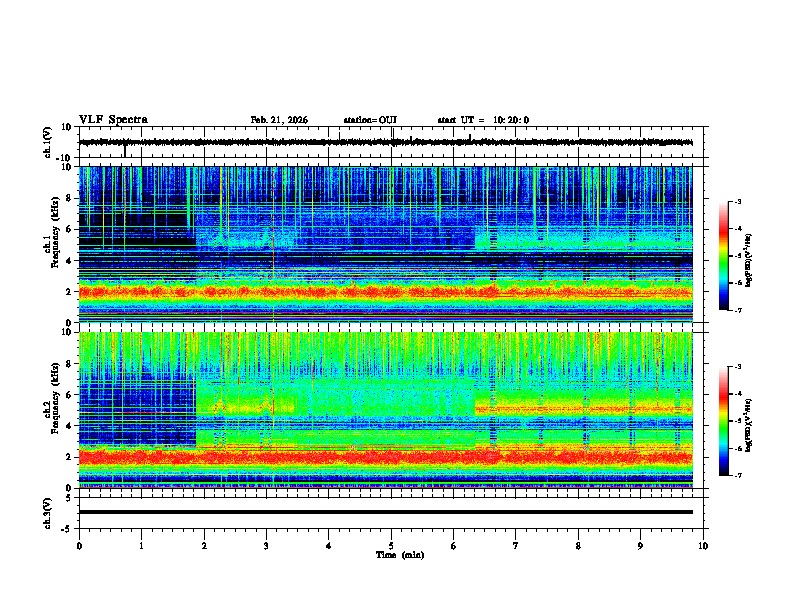
Task: Select the date text "Feb. 21, 2026"
Action: [x=279, y=120]
